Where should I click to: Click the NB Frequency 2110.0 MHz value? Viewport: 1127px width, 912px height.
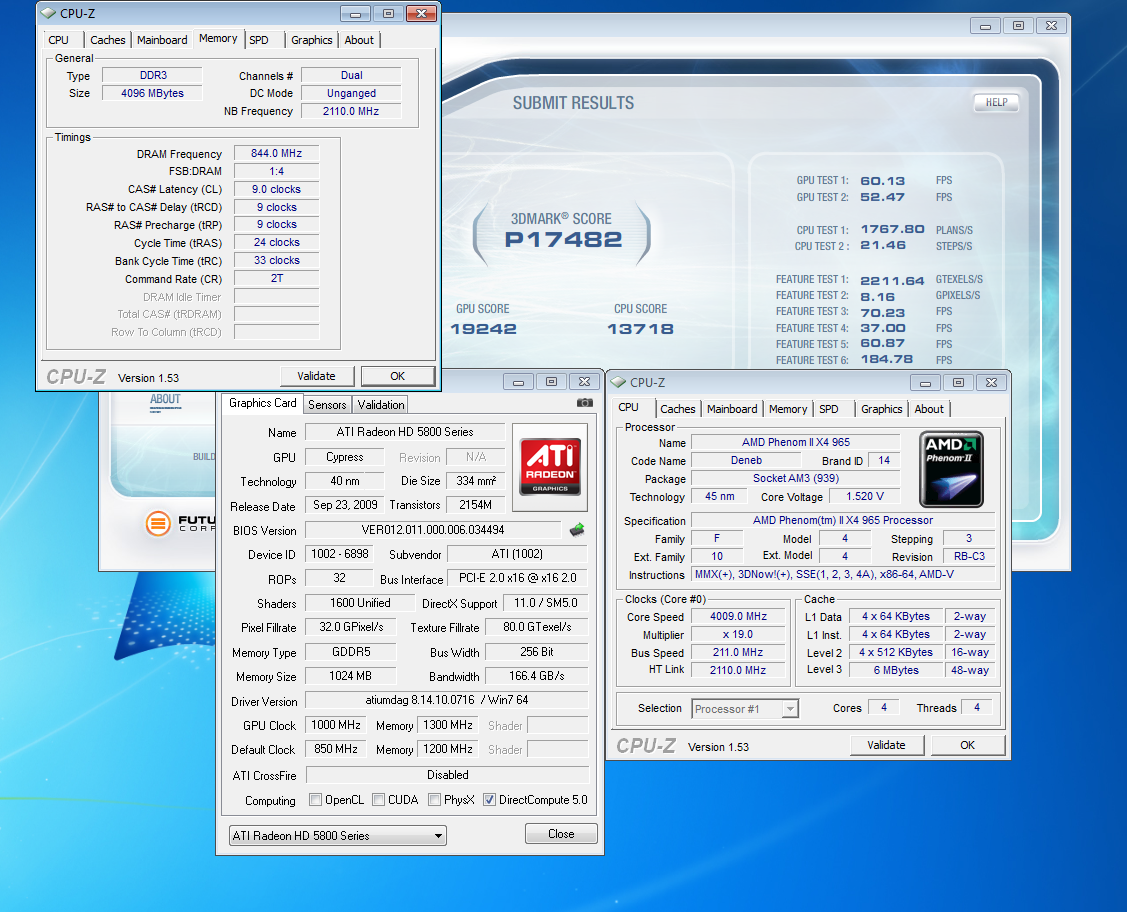coord(351,111)
